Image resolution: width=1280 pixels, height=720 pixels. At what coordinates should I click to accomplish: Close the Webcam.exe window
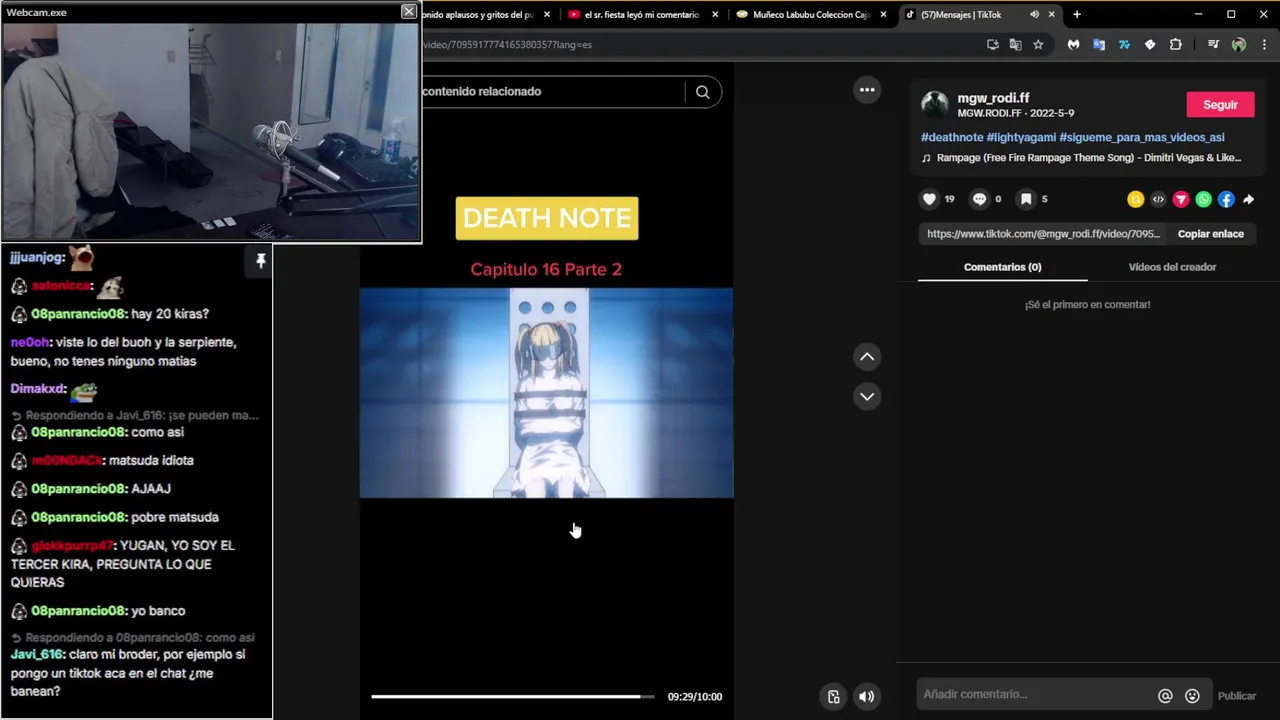[408, 12]
